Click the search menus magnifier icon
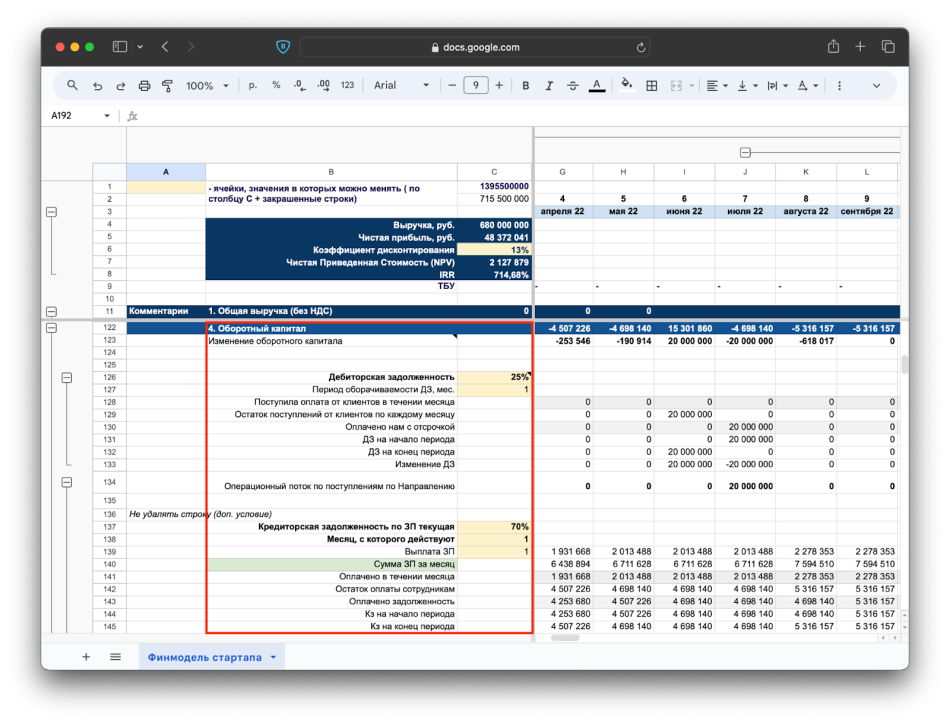This screenshot has height=724, width=950. [x=73, y=86]
